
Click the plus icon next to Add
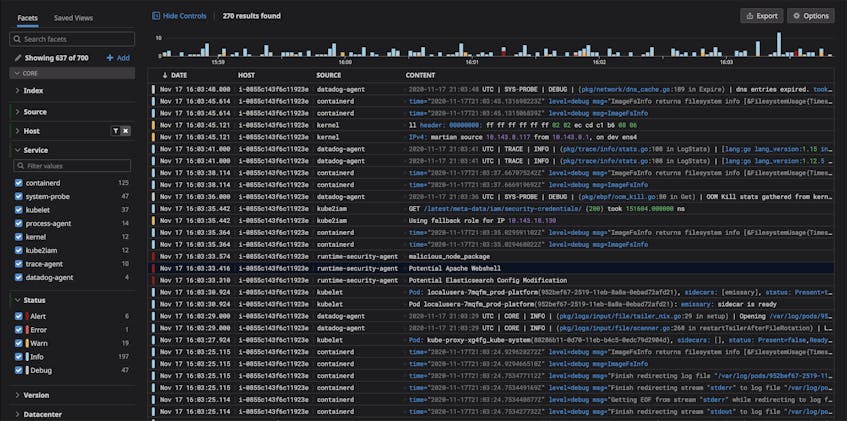pyautogui.click(x=110, y=58)
